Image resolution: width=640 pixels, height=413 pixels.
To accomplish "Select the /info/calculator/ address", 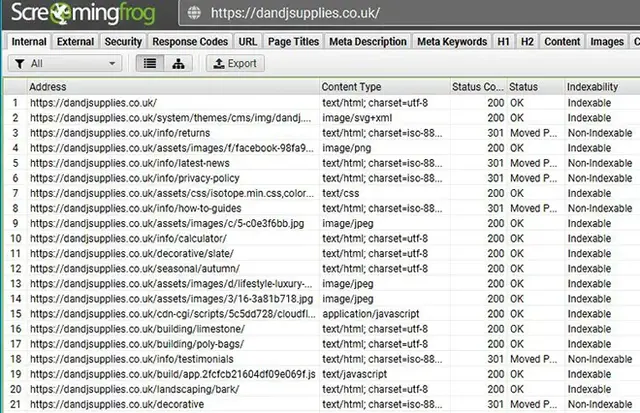I will point(128,239).
